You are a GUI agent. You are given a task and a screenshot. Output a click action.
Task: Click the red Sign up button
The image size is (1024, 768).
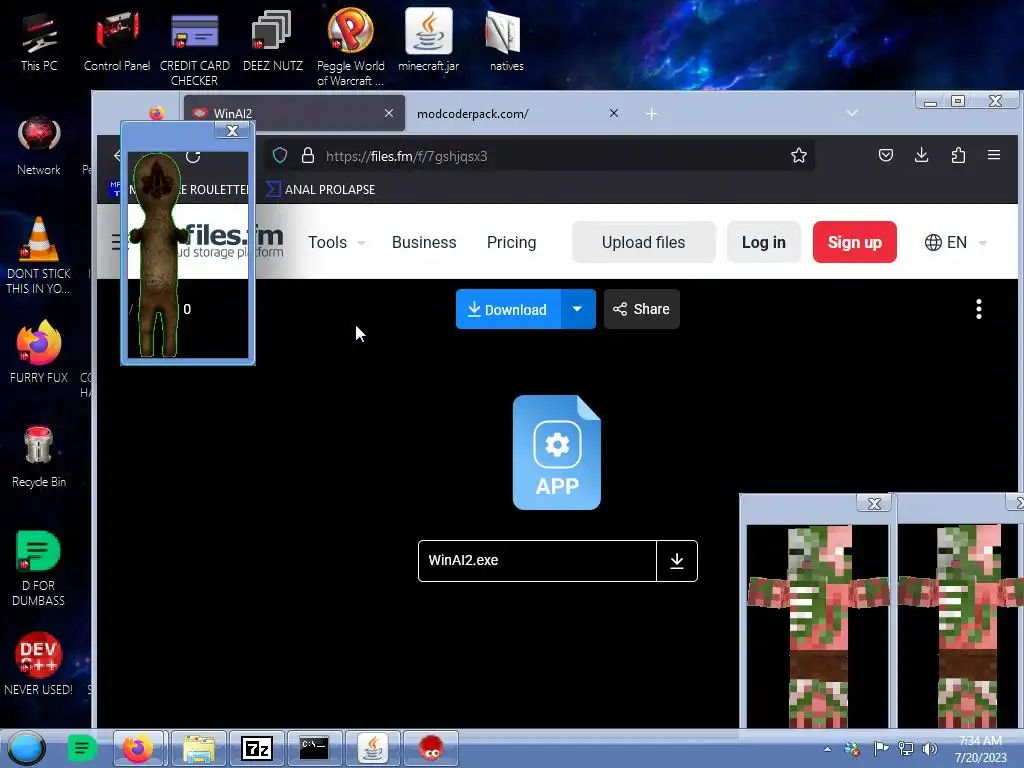click(854, 242)
